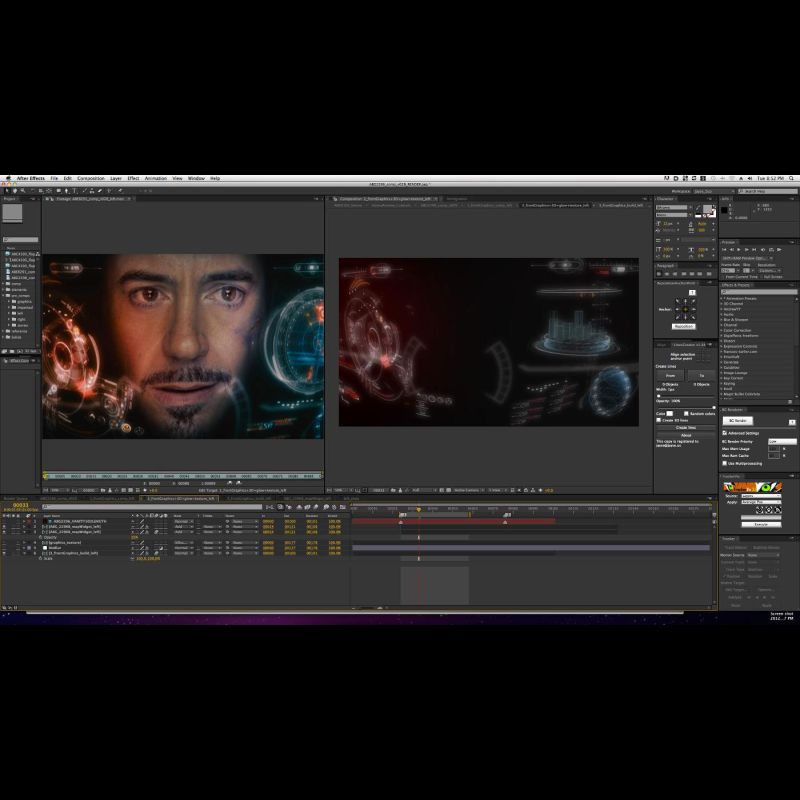Toggle Draft 3D in timeline
Screen dimensions: 800x800
coord(289,507)
